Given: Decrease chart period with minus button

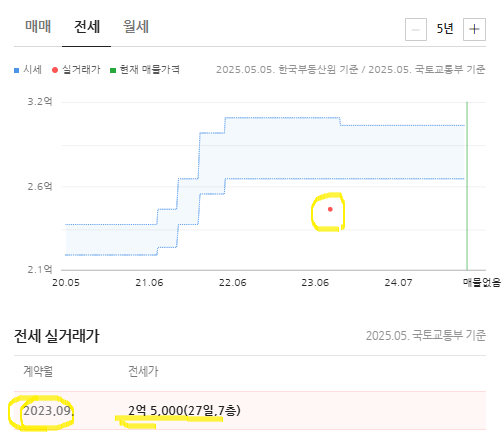Looking at the screenshot, I should click(x=416, y=30).
